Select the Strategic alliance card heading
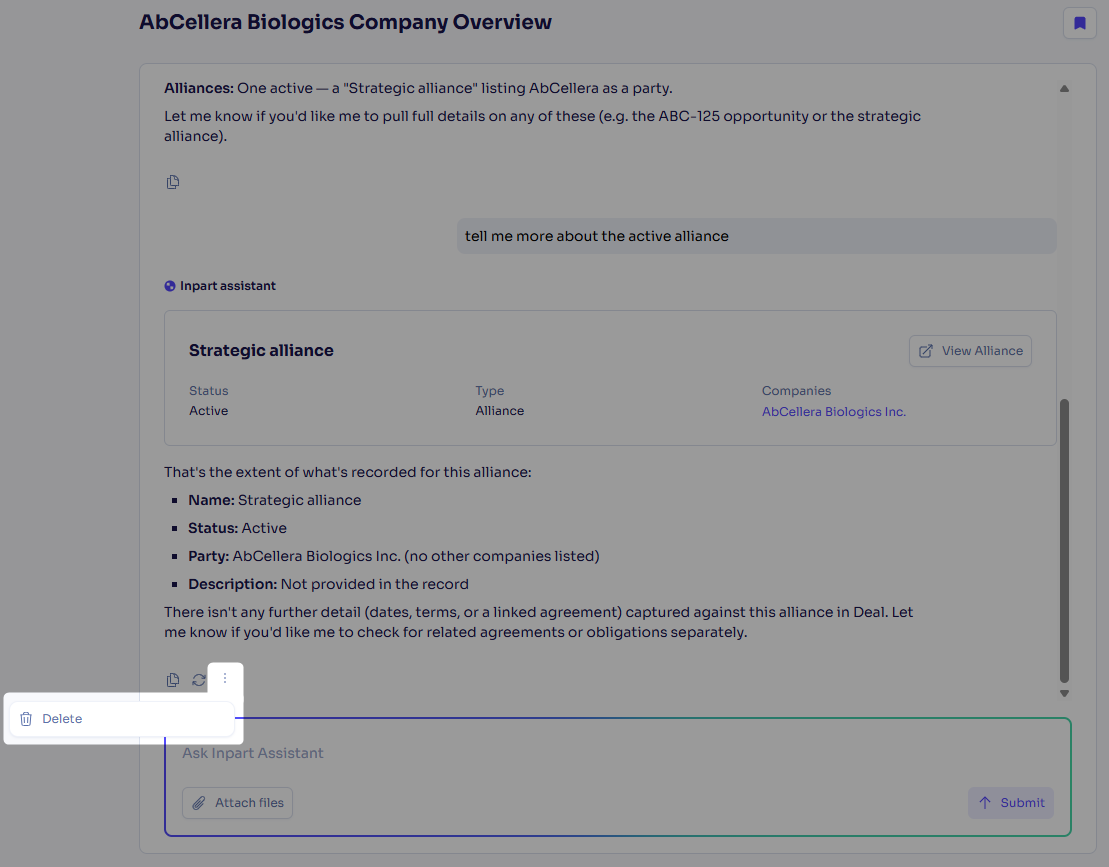1109x867 pixels. point(261,351)
